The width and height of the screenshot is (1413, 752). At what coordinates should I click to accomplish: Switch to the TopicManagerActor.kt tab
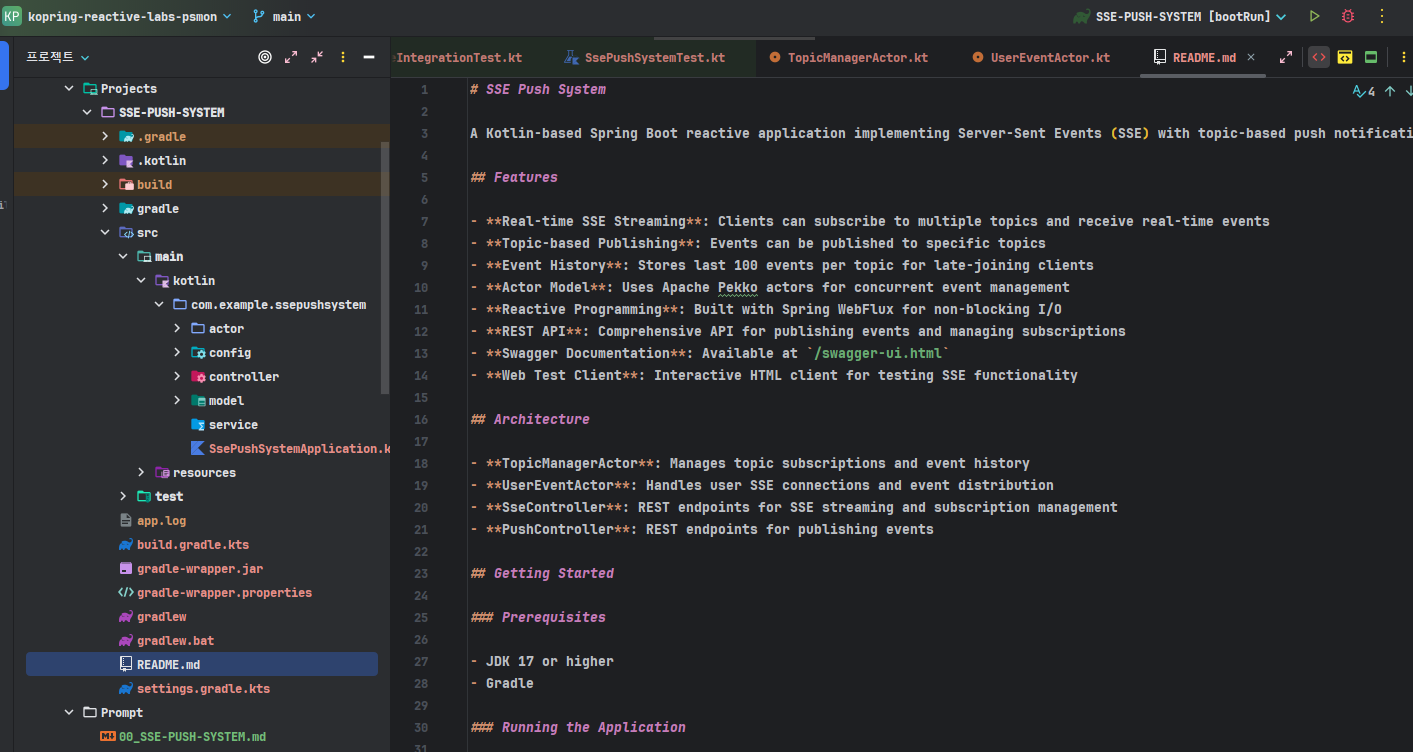(857, 57)
